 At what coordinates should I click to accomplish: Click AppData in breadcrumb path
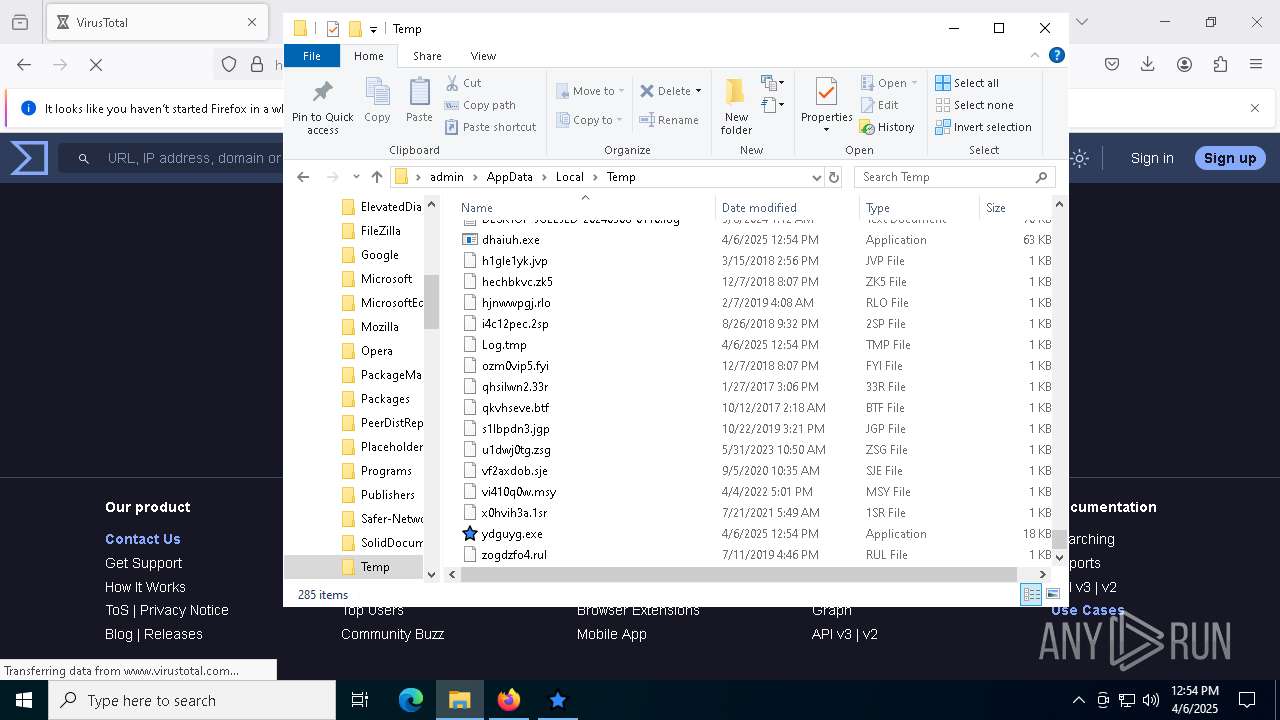click(509, 177)
